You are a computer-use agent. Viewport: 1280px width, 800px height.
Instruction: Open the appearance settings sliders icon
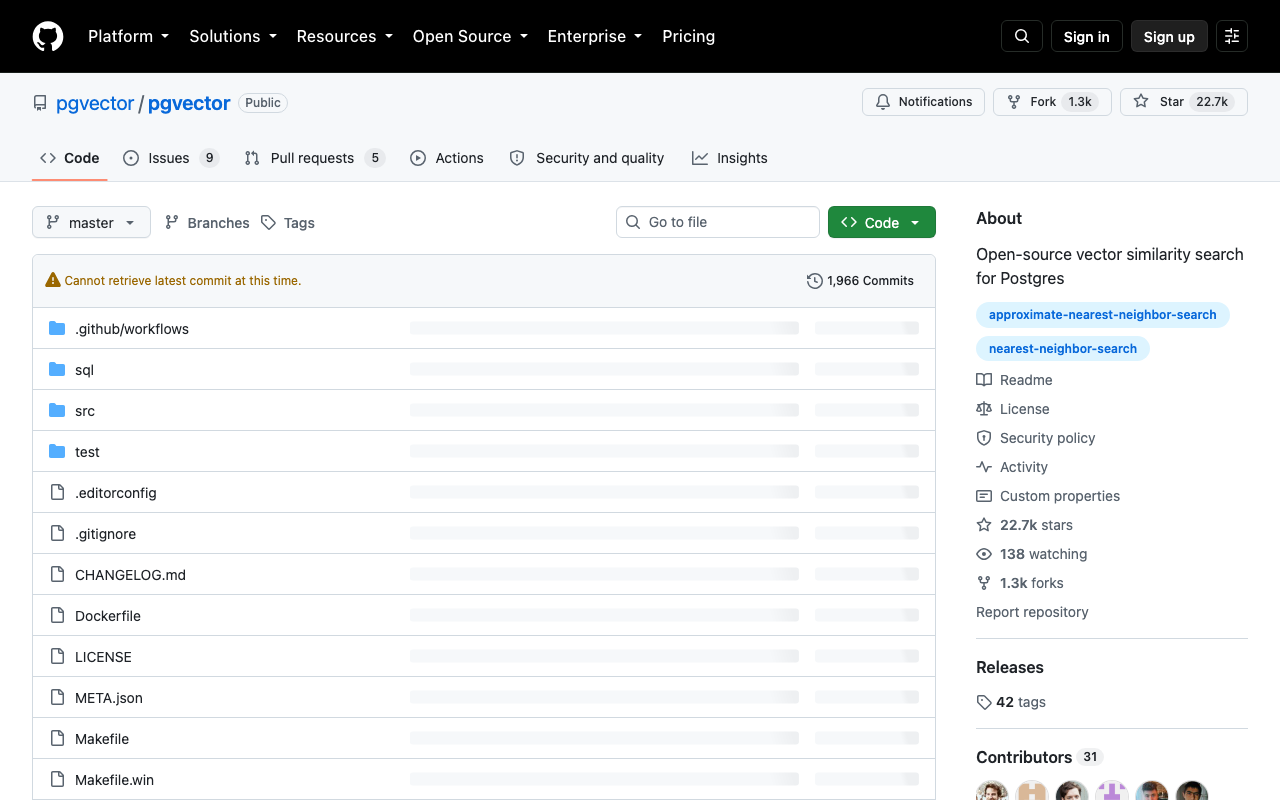[1232, 36]
